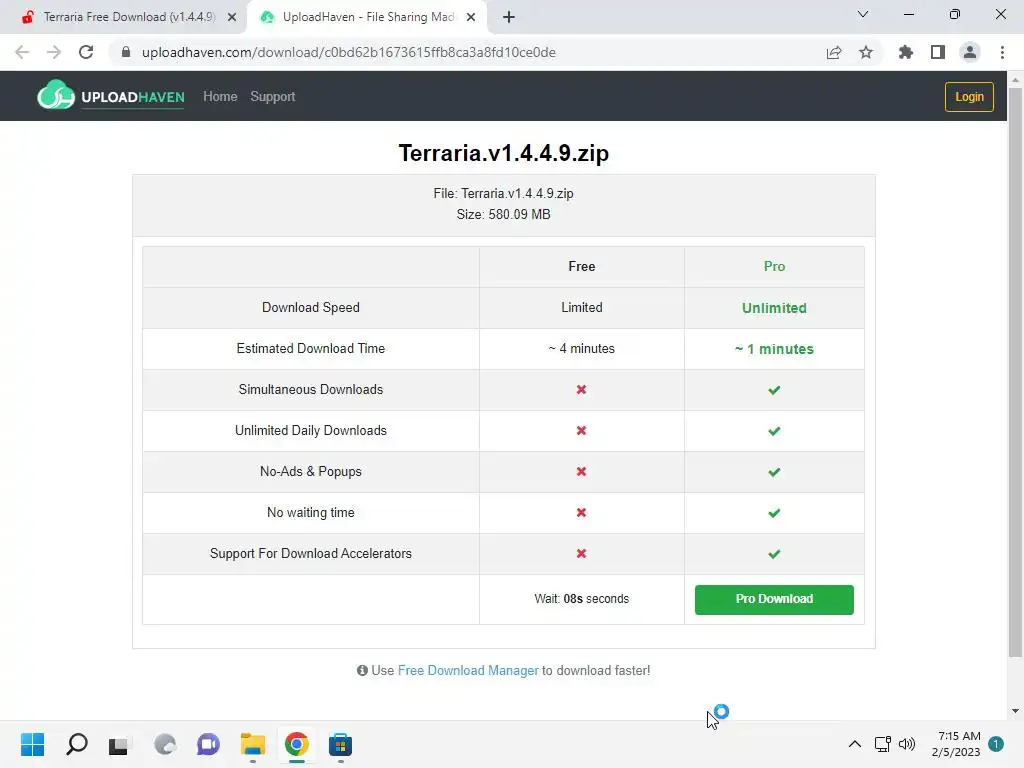Image resolution: width=1024 pixels, height=768 pixels.
Task: Click red X for No-Ads & Popups
Action: point(581,472)
